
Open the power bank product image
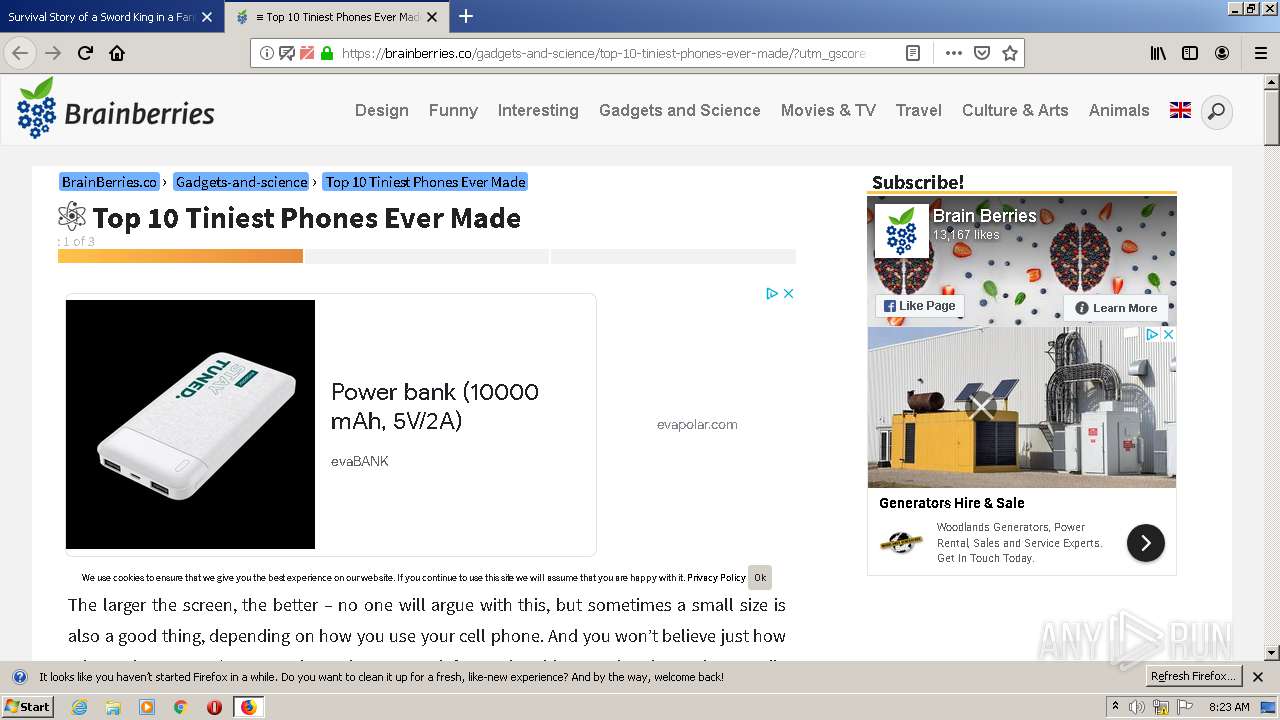pos(190,424)
